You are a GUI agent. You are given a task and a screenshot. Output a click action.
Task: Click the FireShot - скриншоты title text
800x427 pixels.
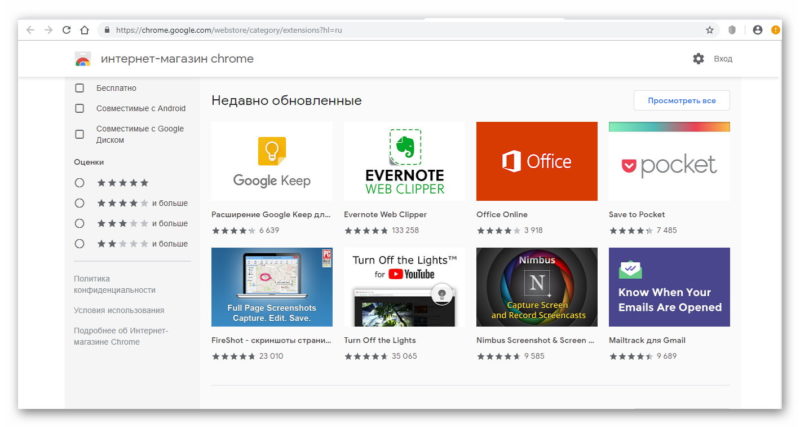coord(271,340)
